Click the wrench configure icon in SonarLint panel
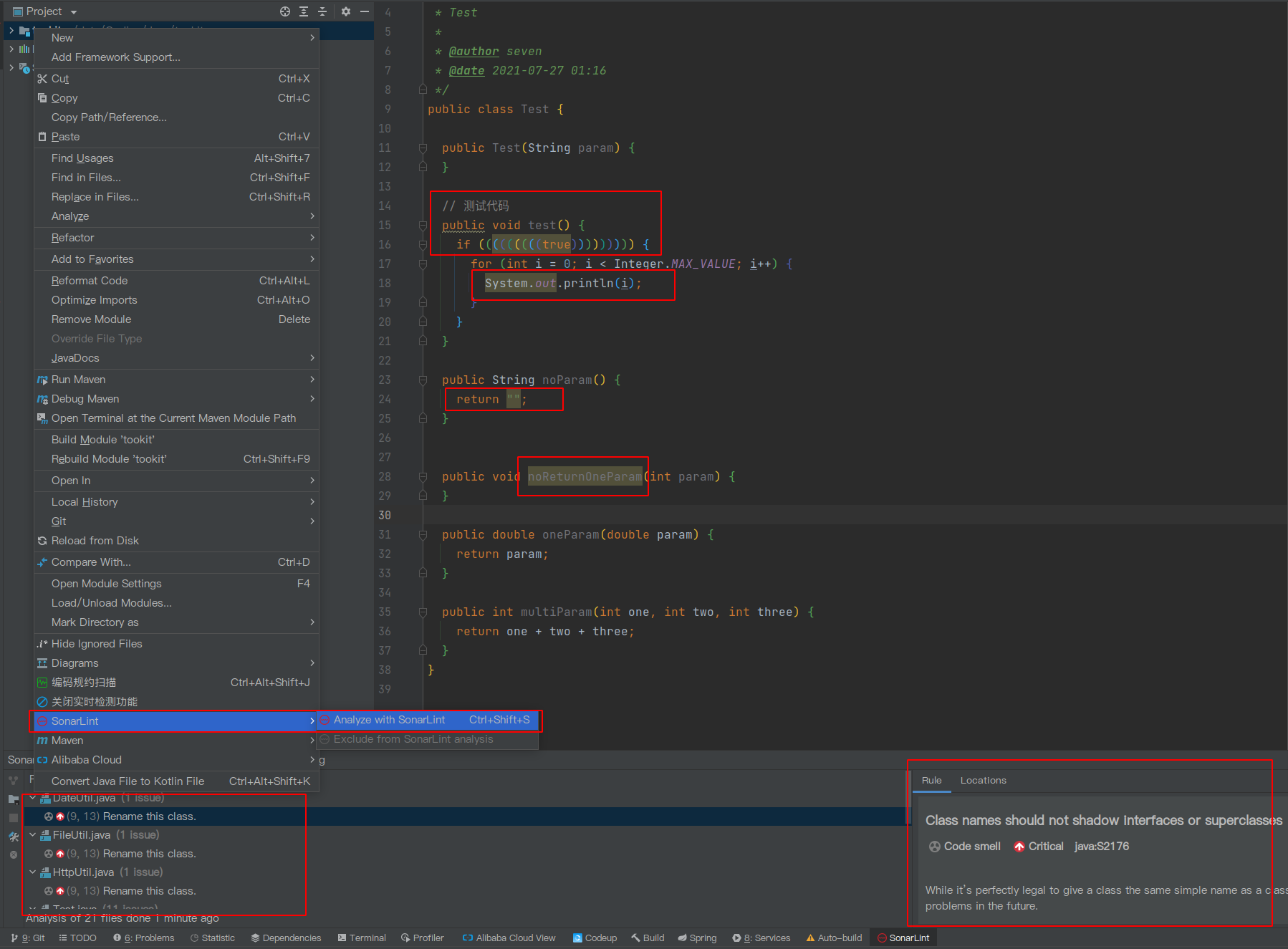 (14, 836)
